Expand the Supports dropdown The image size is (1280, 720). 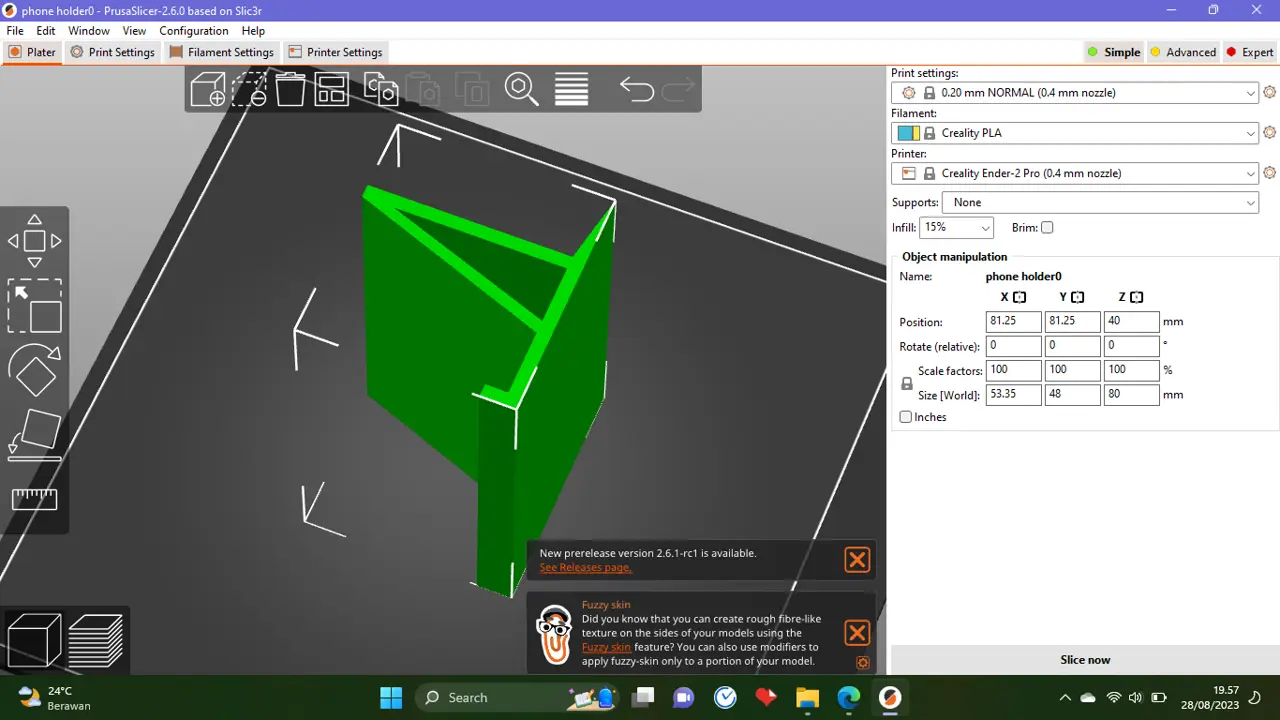point(1100,203)
